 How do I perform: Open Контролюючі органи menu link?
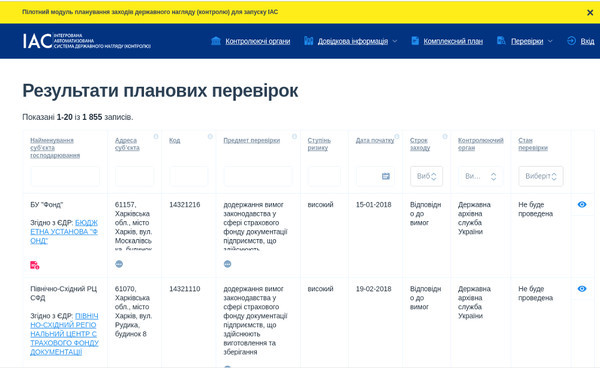click(x=258, y=41)
